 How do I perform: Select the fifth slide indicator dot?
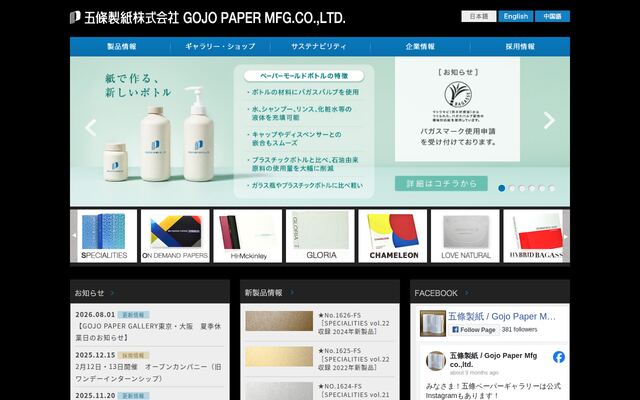(542, 188)
